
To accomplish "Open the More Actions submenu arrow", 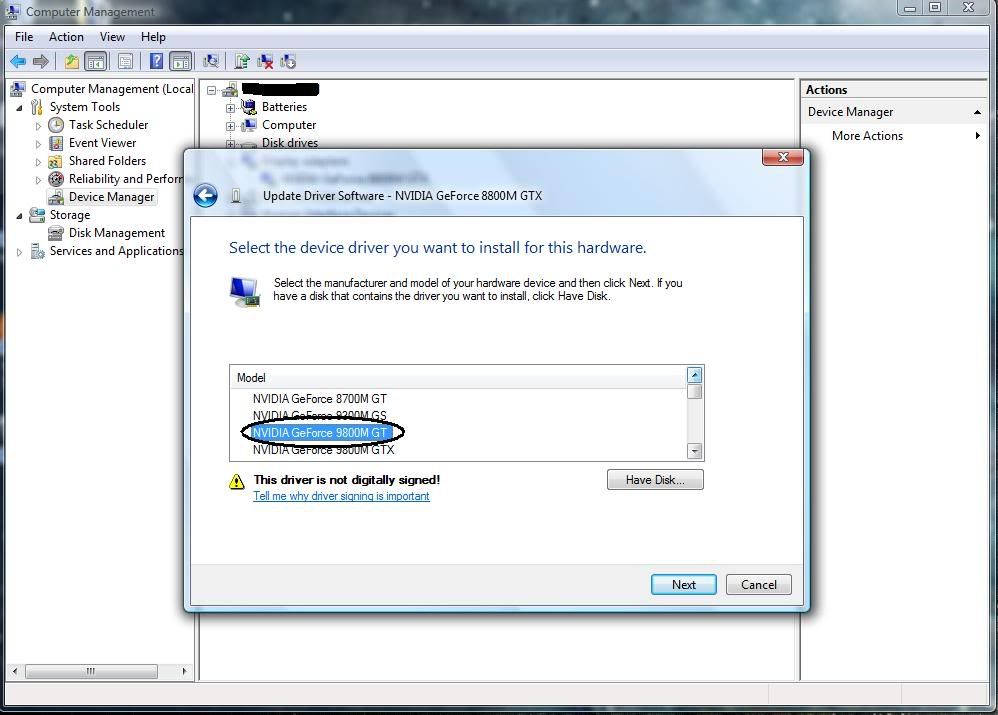I will click(978, 136).
